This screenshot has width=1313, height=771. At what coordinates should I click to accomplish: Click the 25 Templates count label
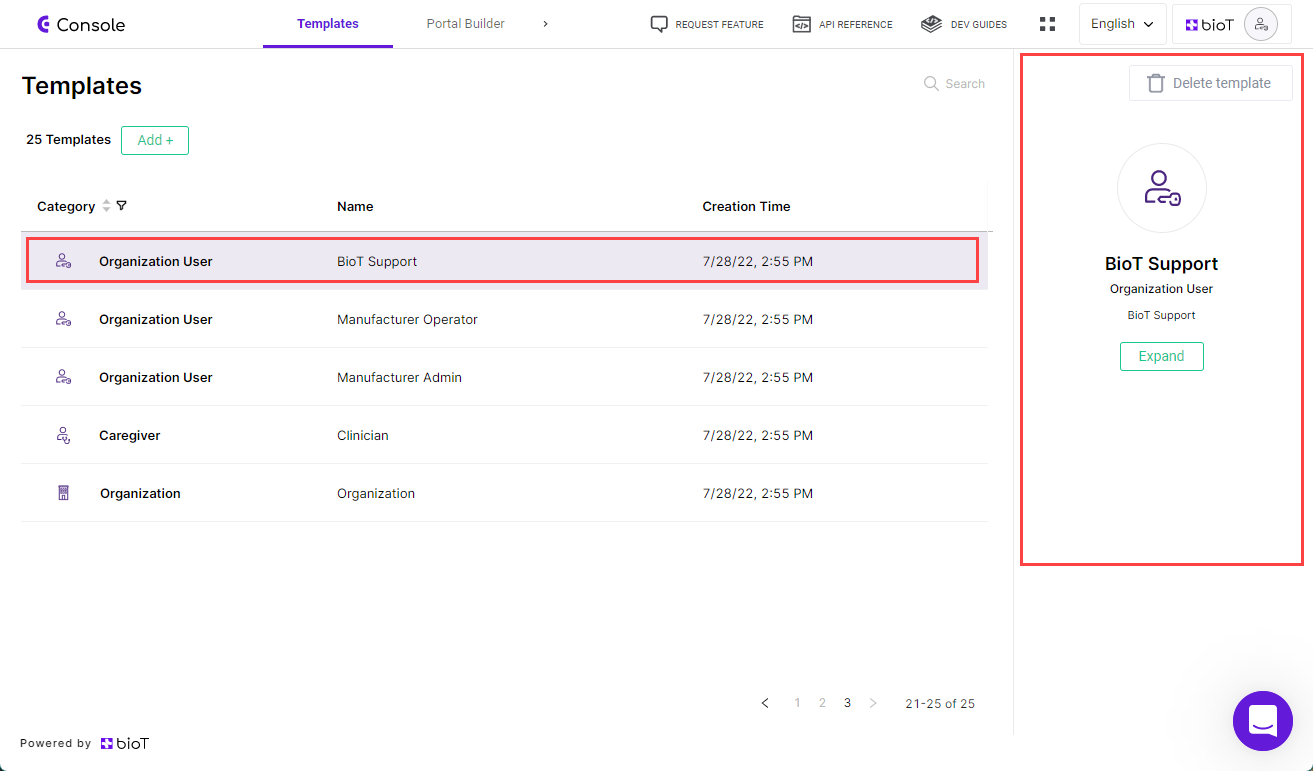pos(68,140)
